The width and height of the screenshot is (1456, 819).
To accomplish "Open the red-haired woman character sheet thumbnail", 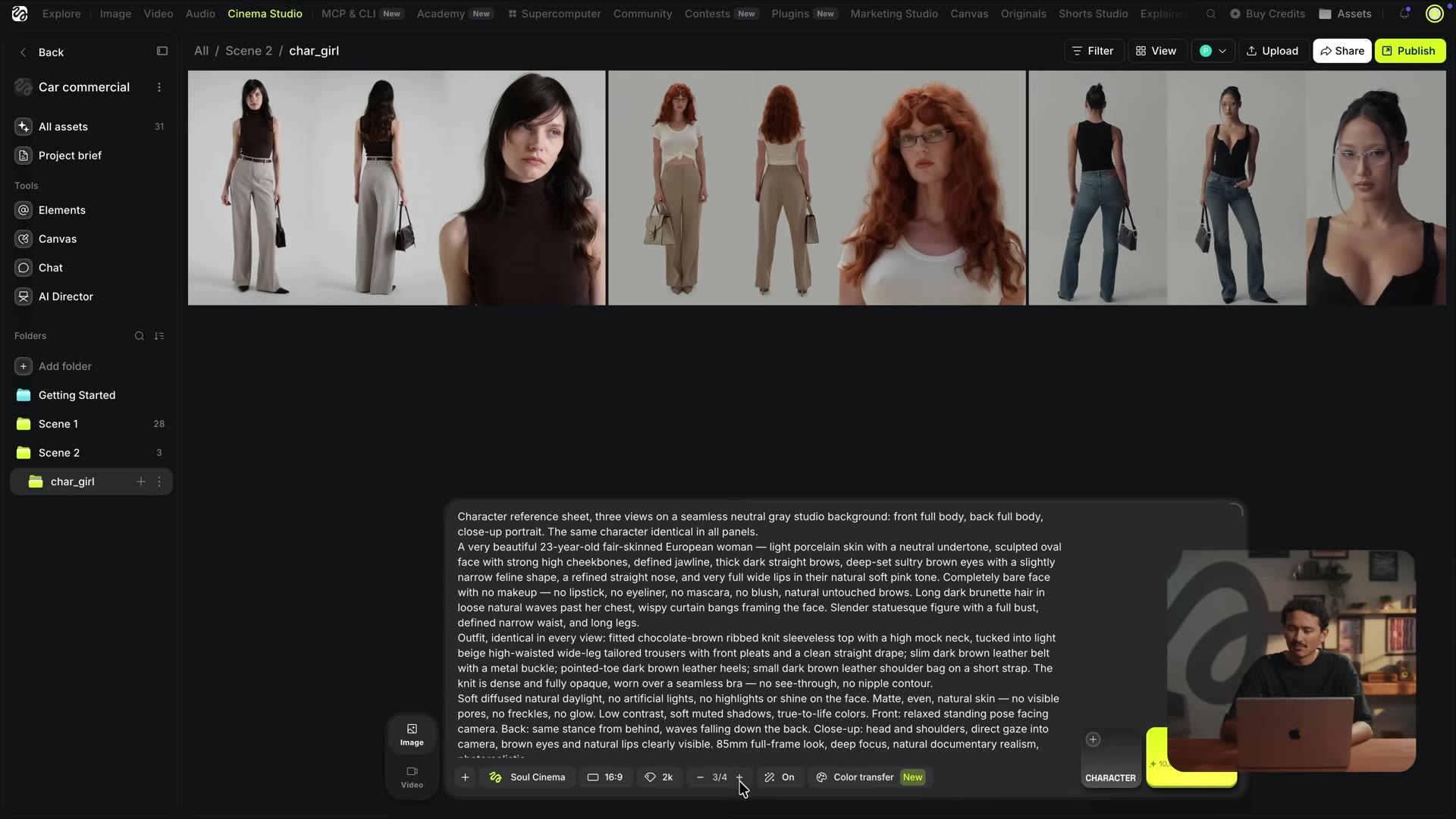I will click(817, 188).
